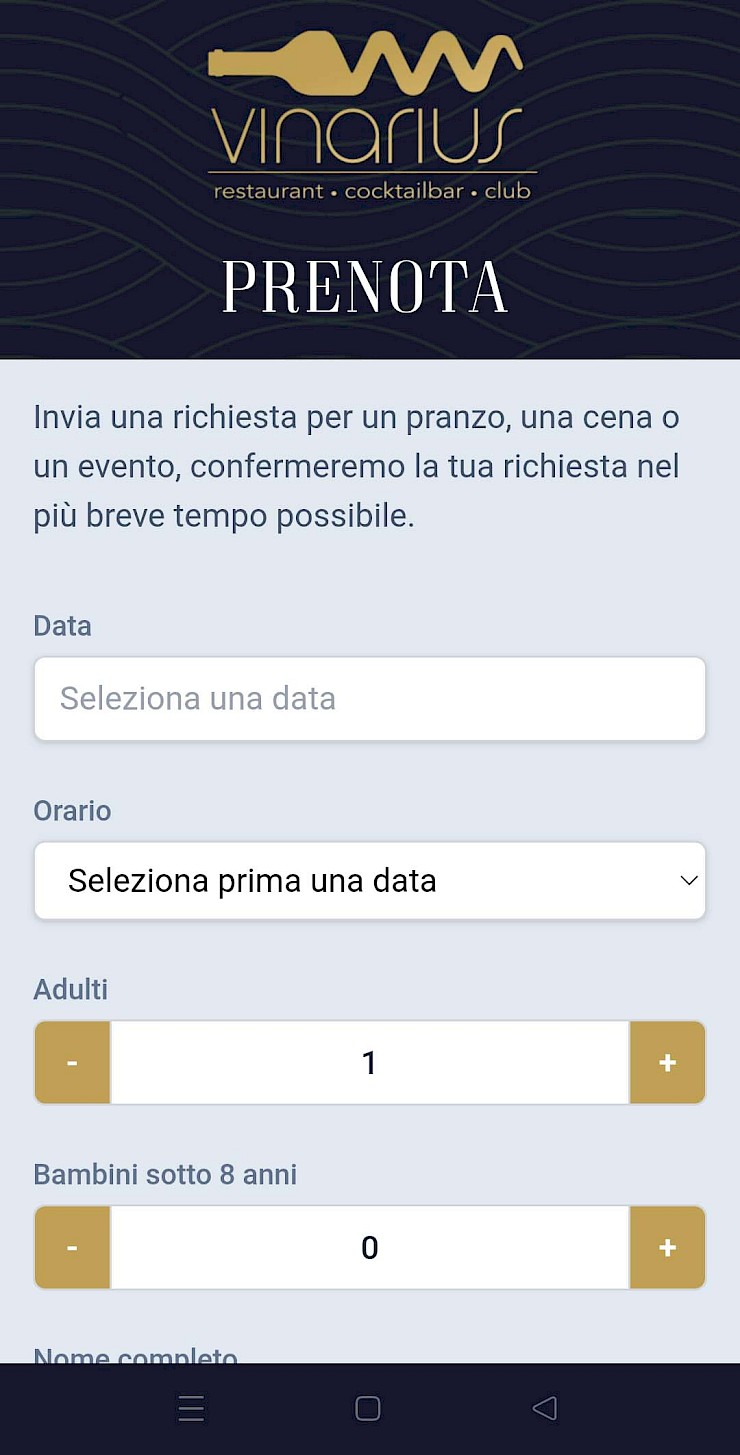Increase Bambini sotto 8 anni count

click(x=668, y=1247)
